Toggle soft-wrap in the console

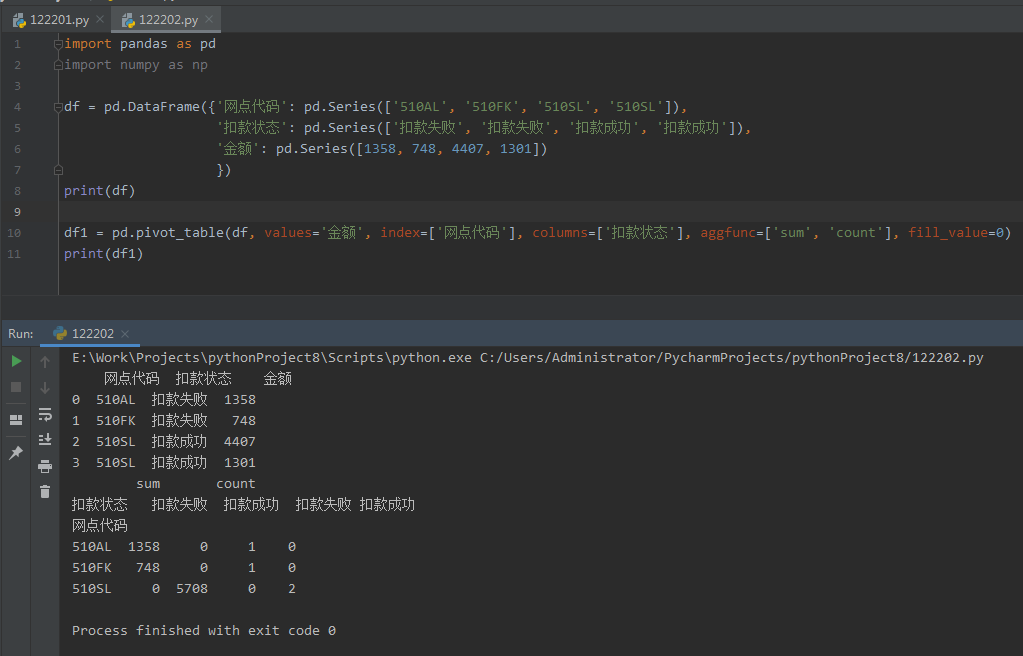pyautogui.click(x=45, y=416)
